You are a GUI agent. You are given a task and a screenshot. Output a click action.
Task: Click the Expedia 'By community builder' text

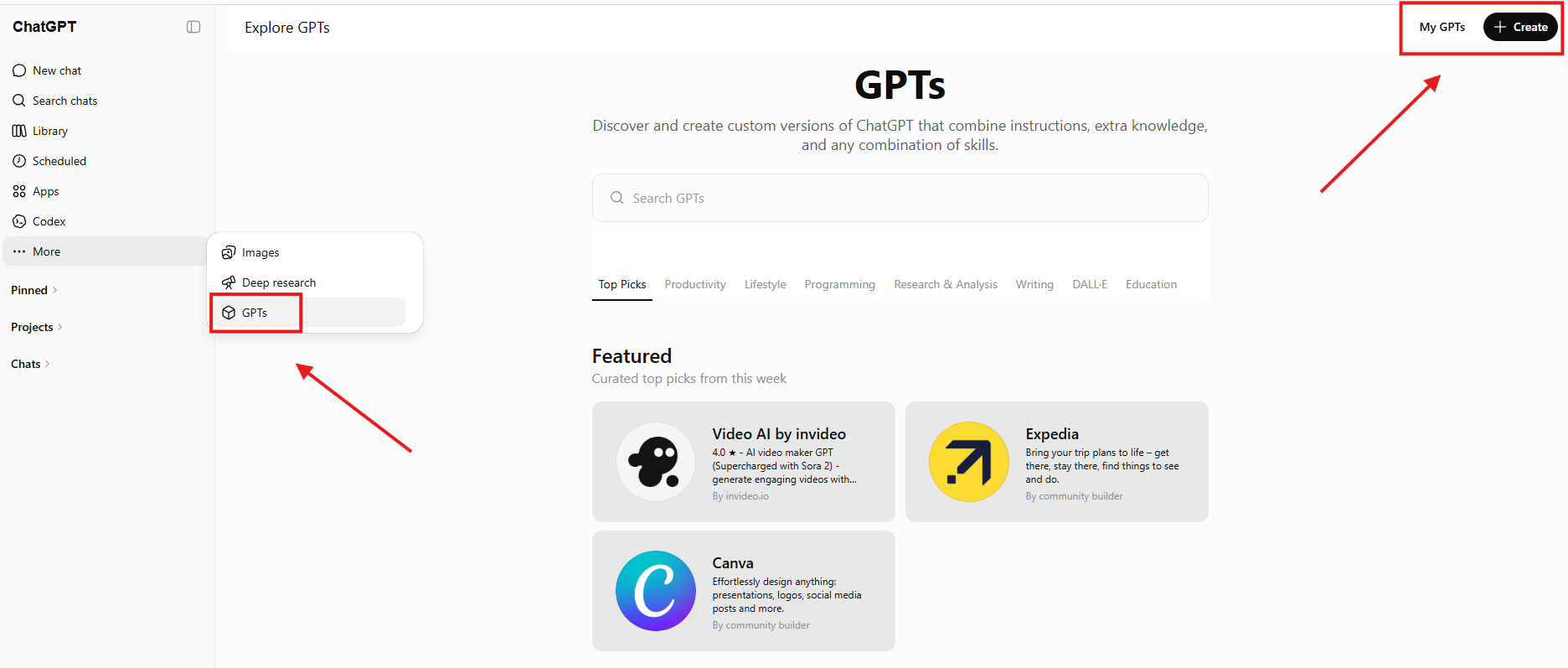[x=1075, y=496]
